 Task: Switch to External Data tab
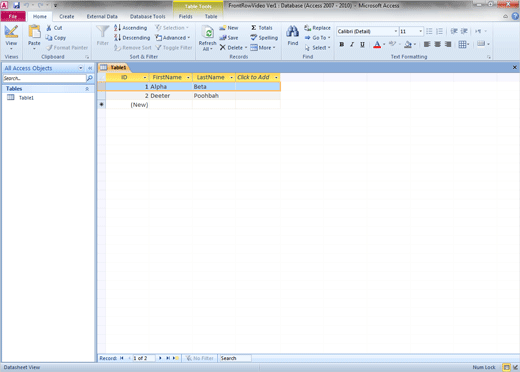pyautogui.click(x=102, y=16)
